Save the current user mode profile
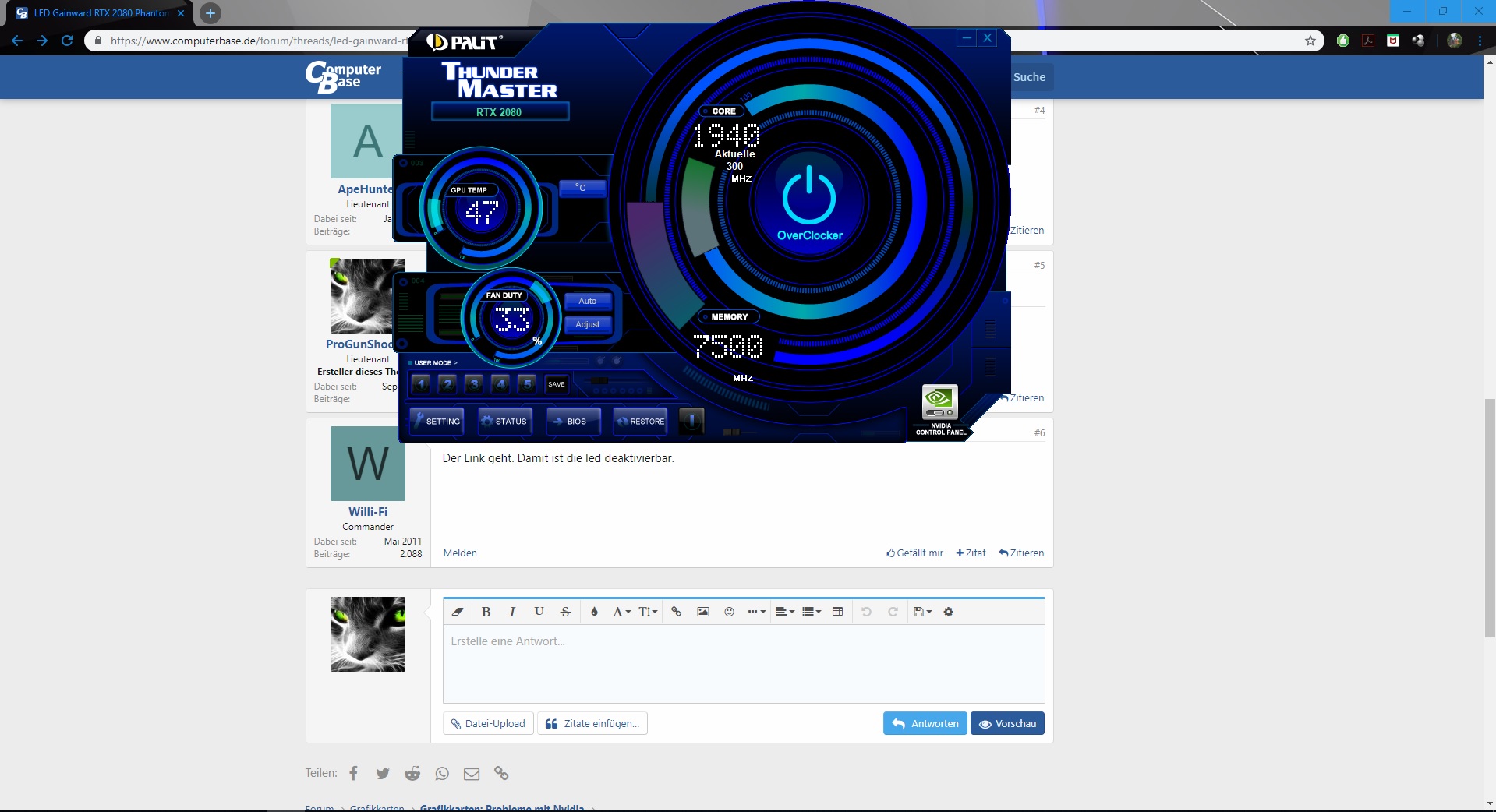 tap(557, 384)
